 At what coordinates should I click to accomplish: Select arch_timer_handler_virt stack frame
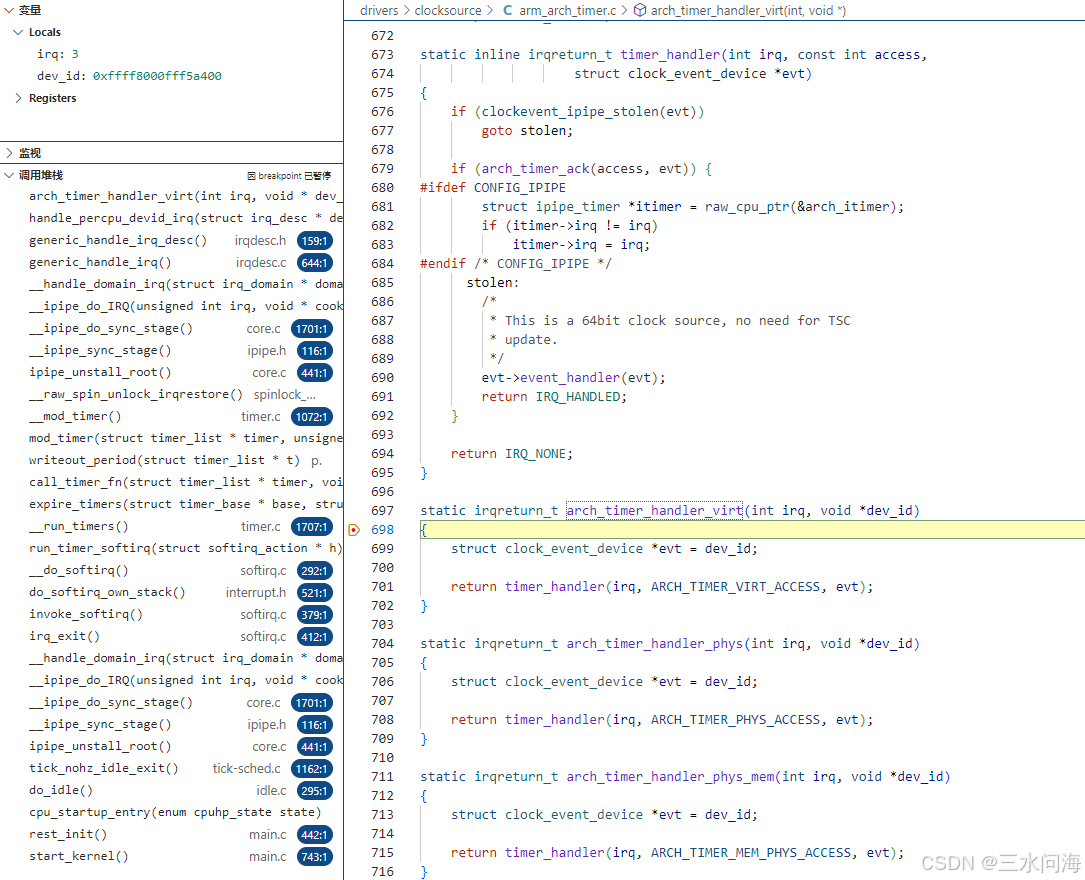(x=172, y=196)
